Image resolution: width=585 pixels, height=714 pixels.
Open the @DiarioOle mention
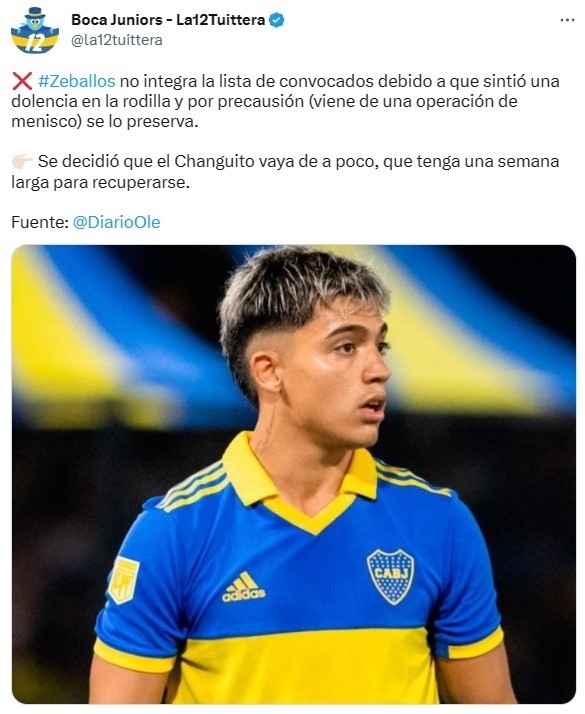117,222
